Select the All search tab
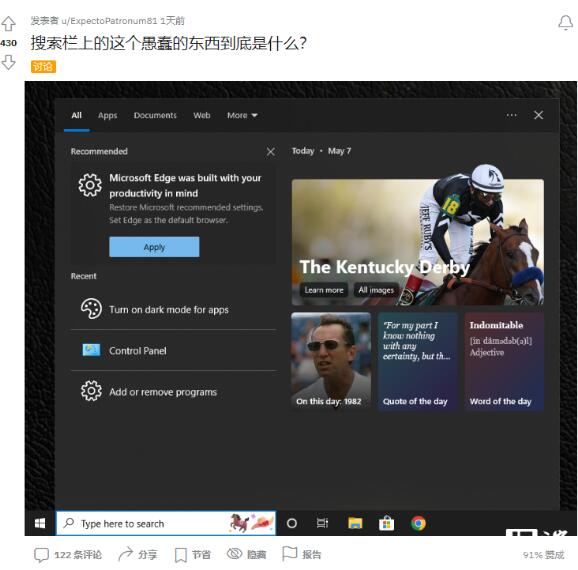This screenshot has height=570, width=578. coord(77,115)
